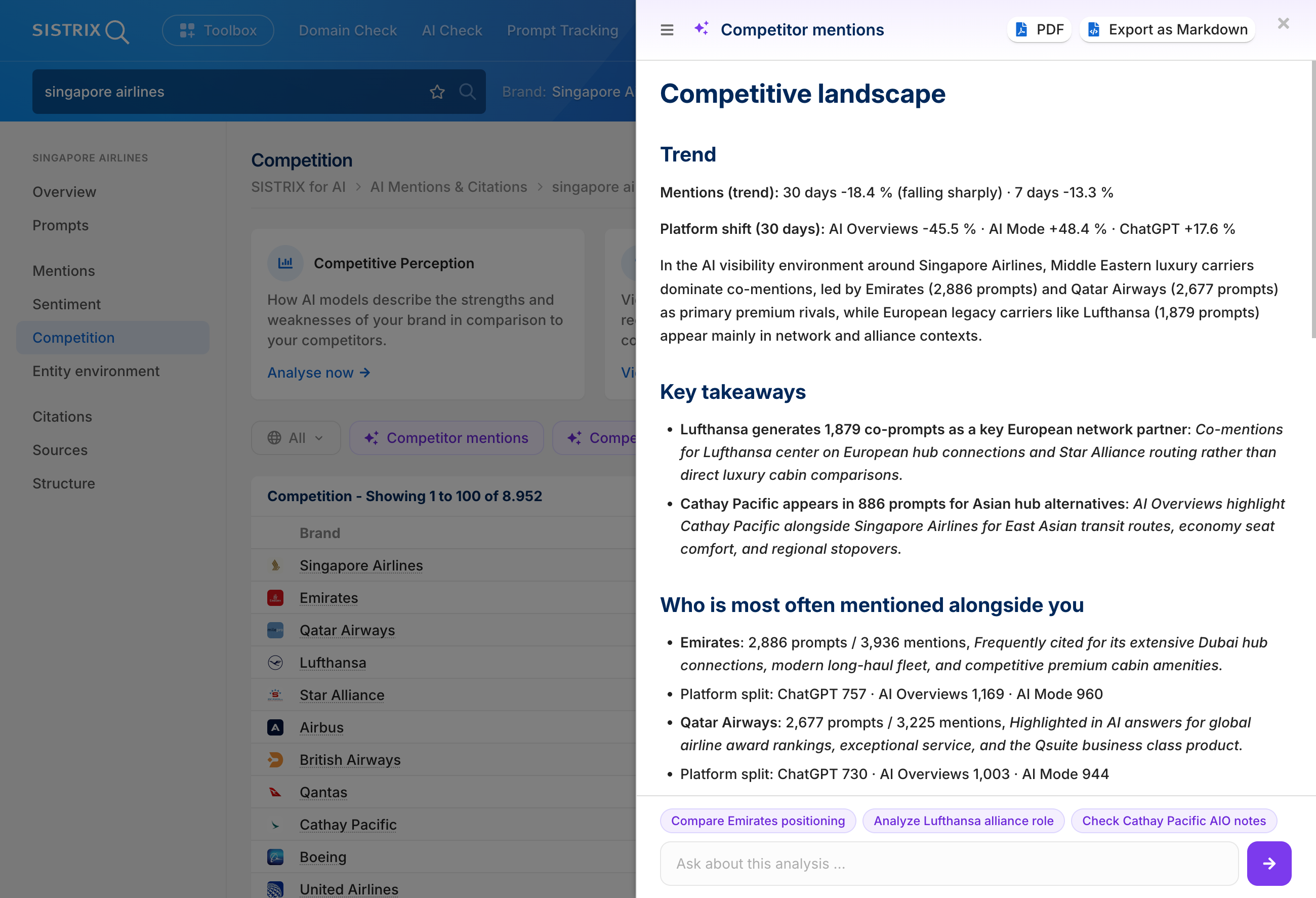Click the Brand column header

pyautogui.click(x=319, y=533)
